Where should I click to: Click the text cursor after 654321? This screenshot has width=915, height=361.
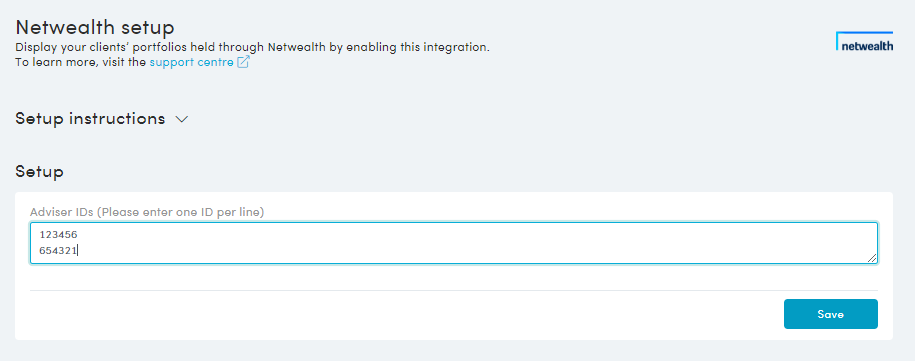[x=79, y=250]
